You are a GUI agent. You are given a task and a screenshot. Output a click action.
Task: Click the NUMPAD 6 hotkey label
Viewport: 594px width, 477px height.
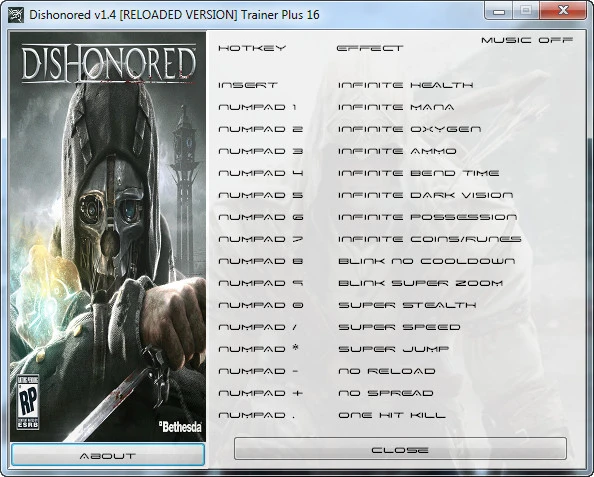(261, 217)
